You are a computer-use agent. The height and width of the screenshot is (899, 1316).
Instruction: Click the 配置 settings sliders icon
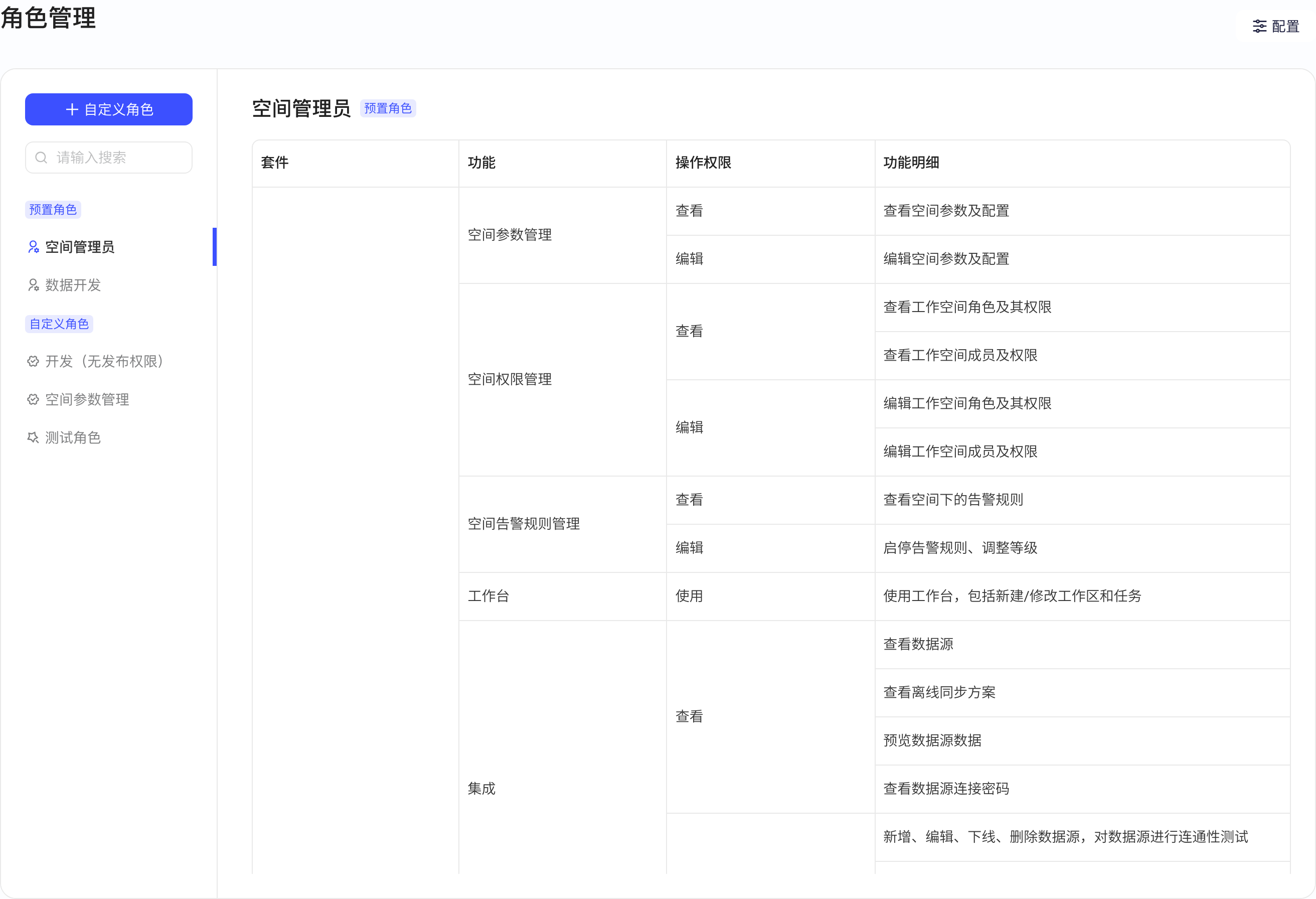(1259, 26)
